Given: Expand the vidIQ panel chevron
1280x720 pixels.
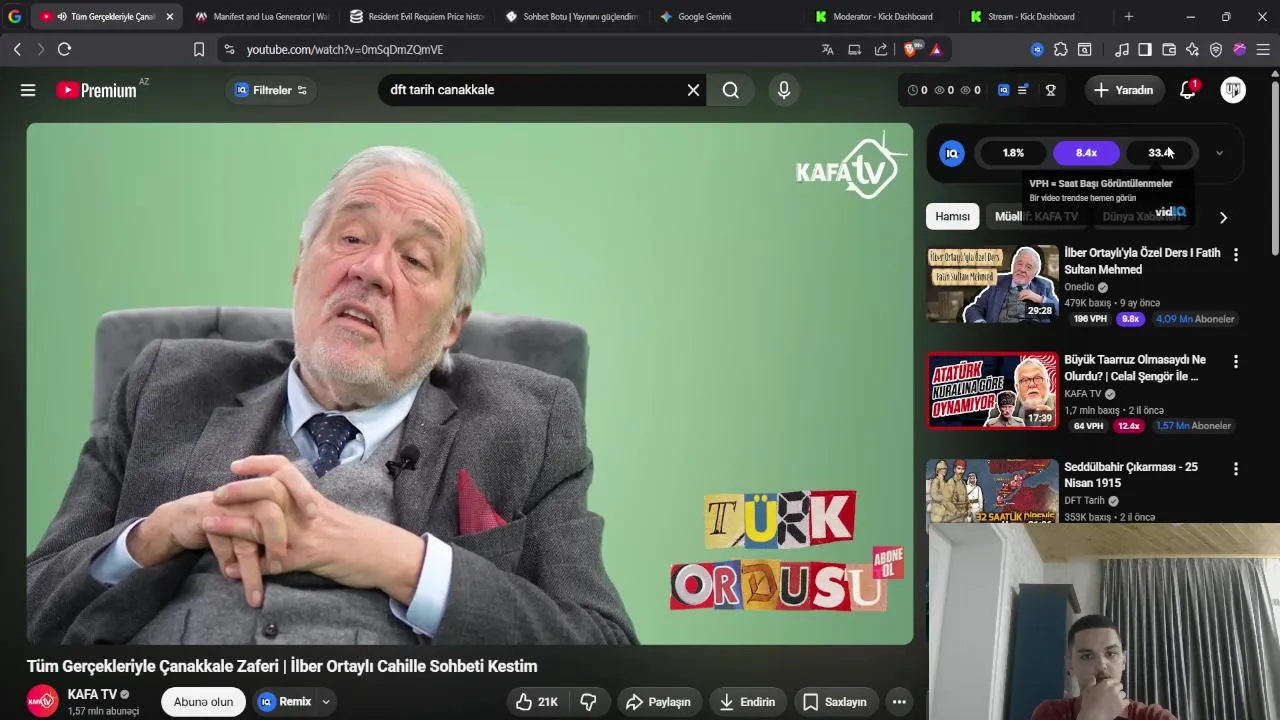Looking at the screenshot, I should tap(1219, 153).
